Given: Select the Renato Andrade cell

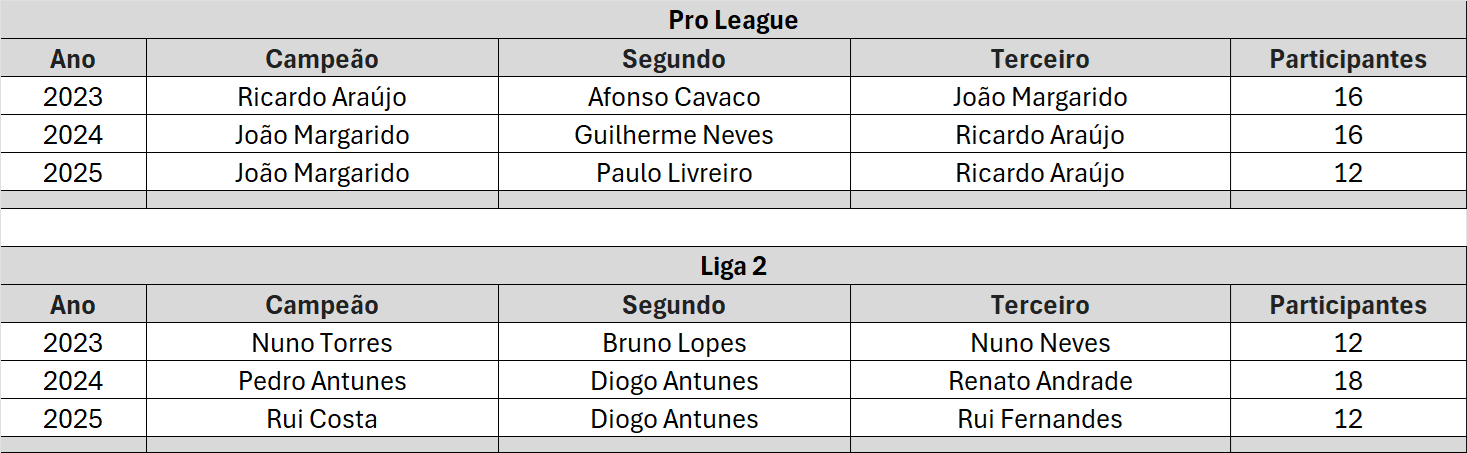Looking at the screenshot, I should [x=1040, y=381].
